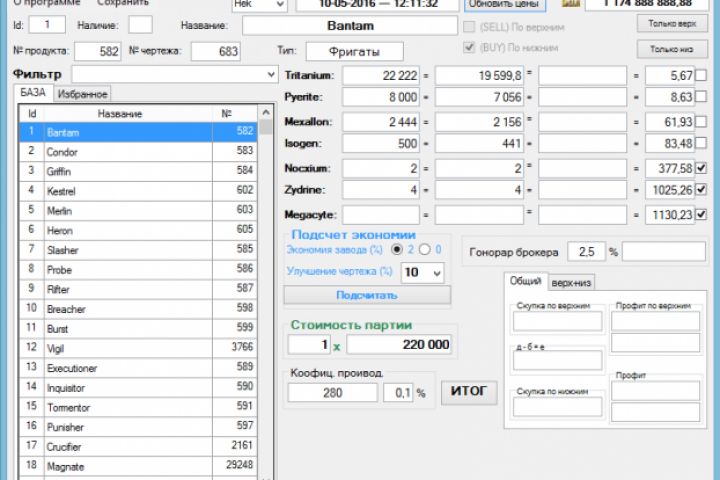
Task: Click the date and time field
Action: (x=377, y=4)
